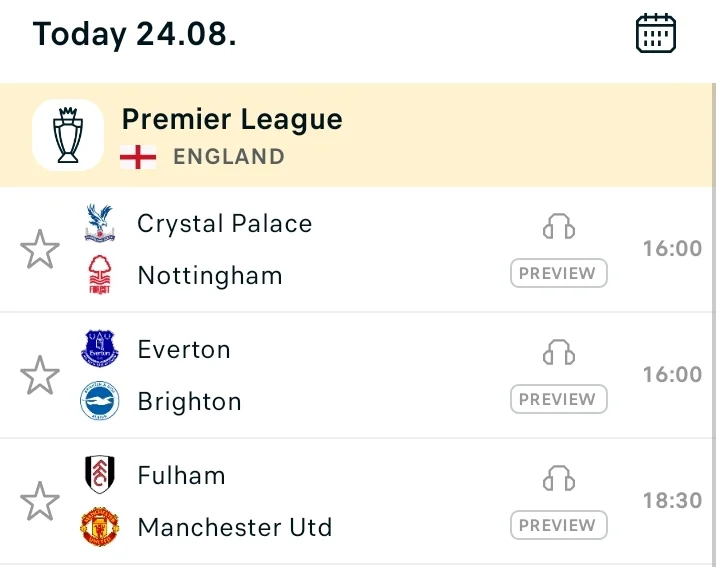Open audio commentary for Everton match
The height and width of the screenshot is (567, 716).
click(x=559, y=352)
